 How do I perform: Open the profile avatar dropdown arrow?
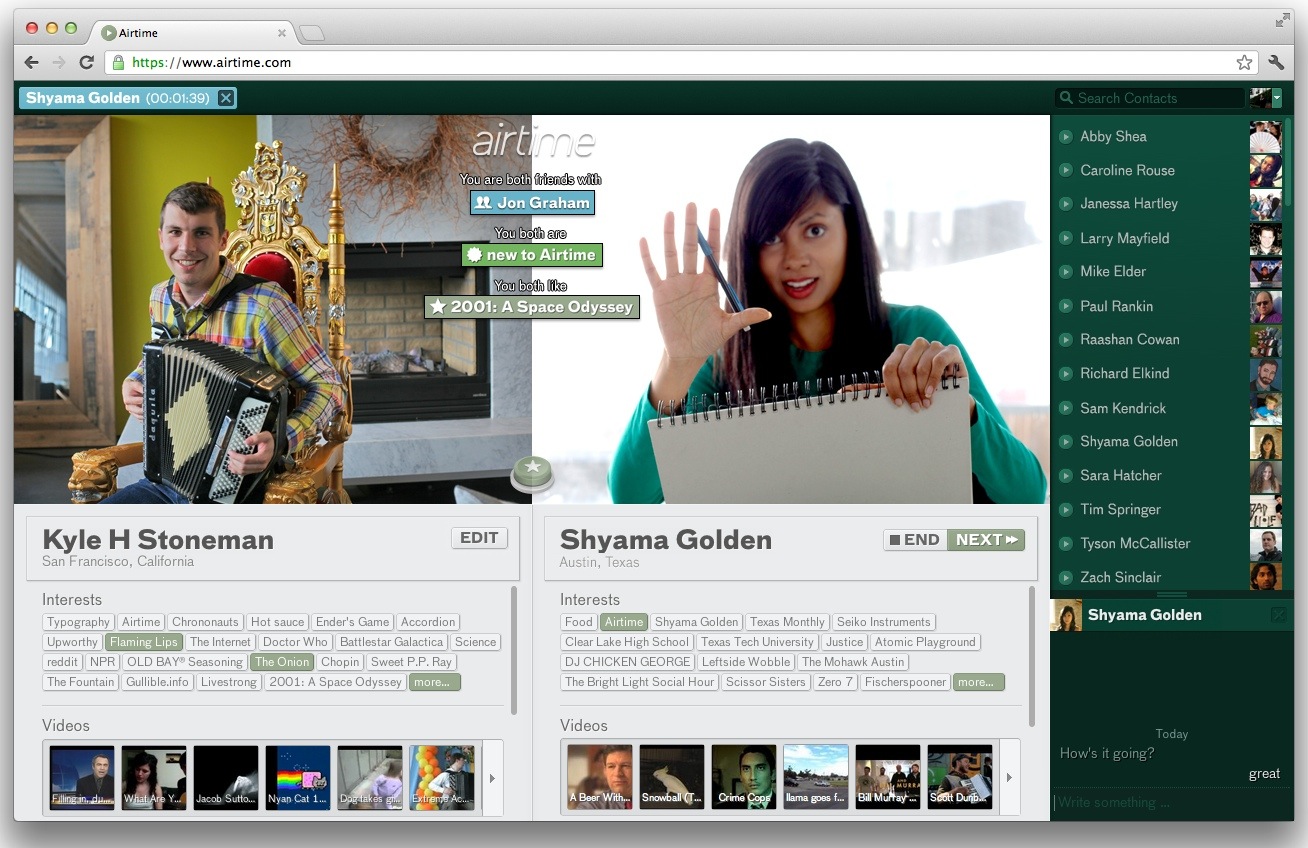(x=1277, y=98)
